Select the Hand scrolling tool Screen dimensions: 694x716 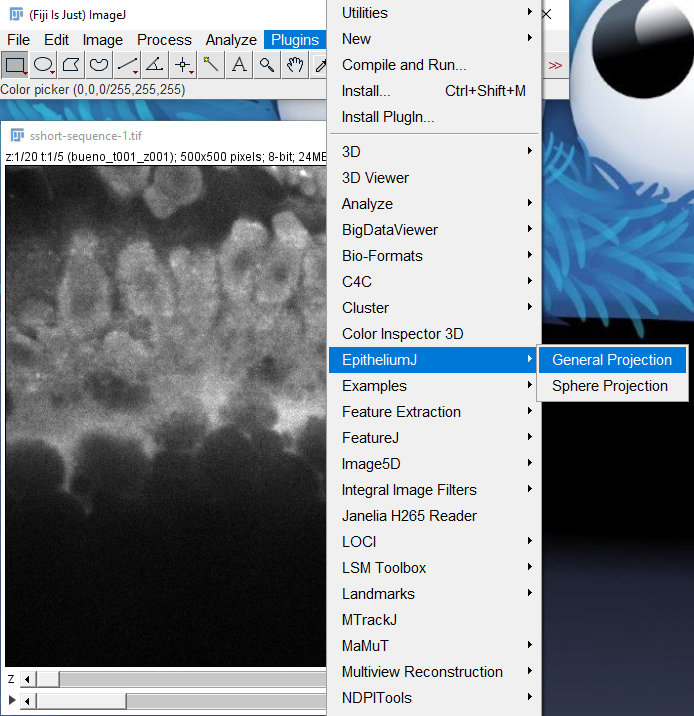(x=295, y=65)
